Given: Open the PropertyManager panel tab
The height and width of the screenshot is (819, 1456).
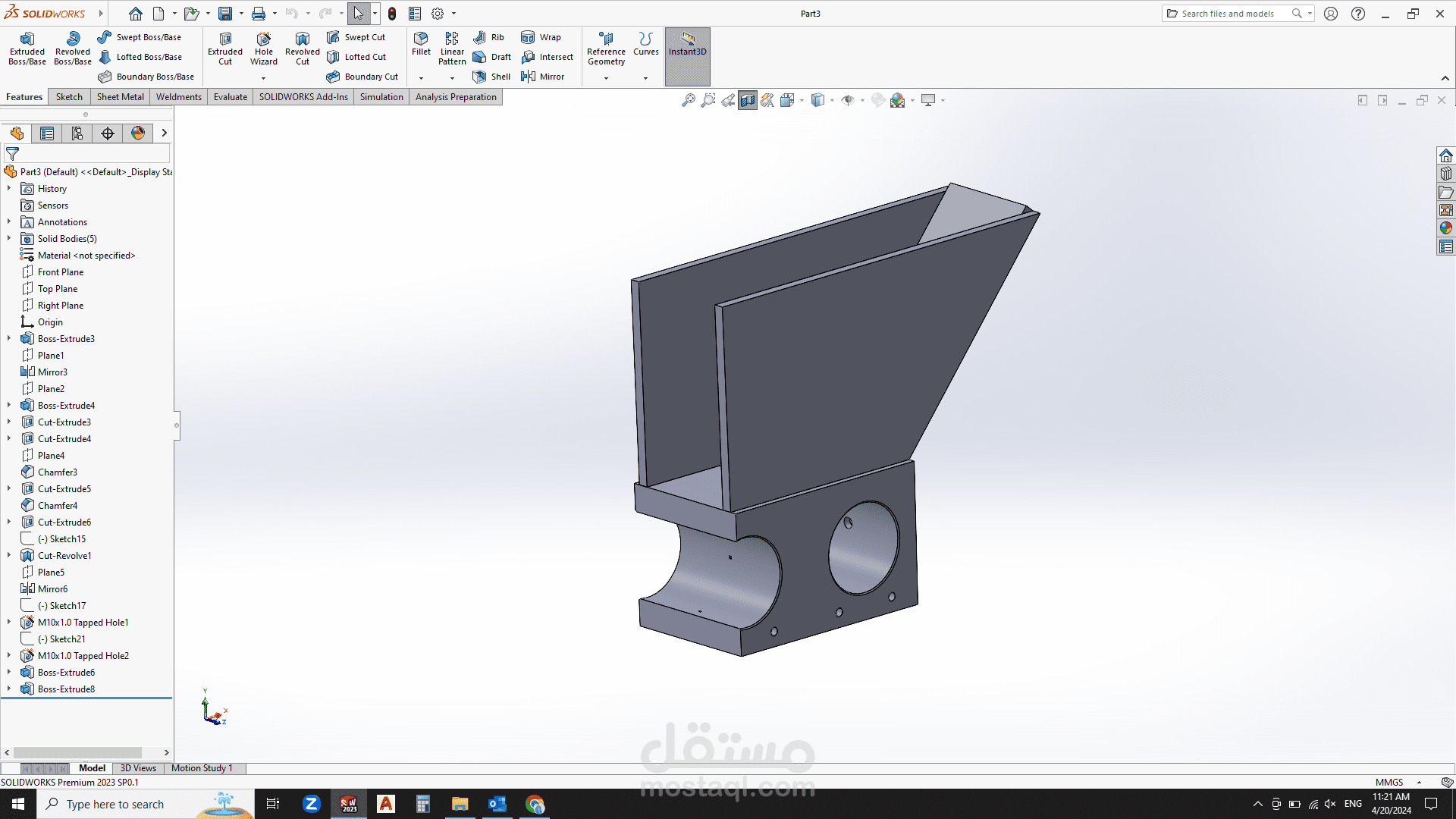Looking at the screenshot, I should coord(47,133).
